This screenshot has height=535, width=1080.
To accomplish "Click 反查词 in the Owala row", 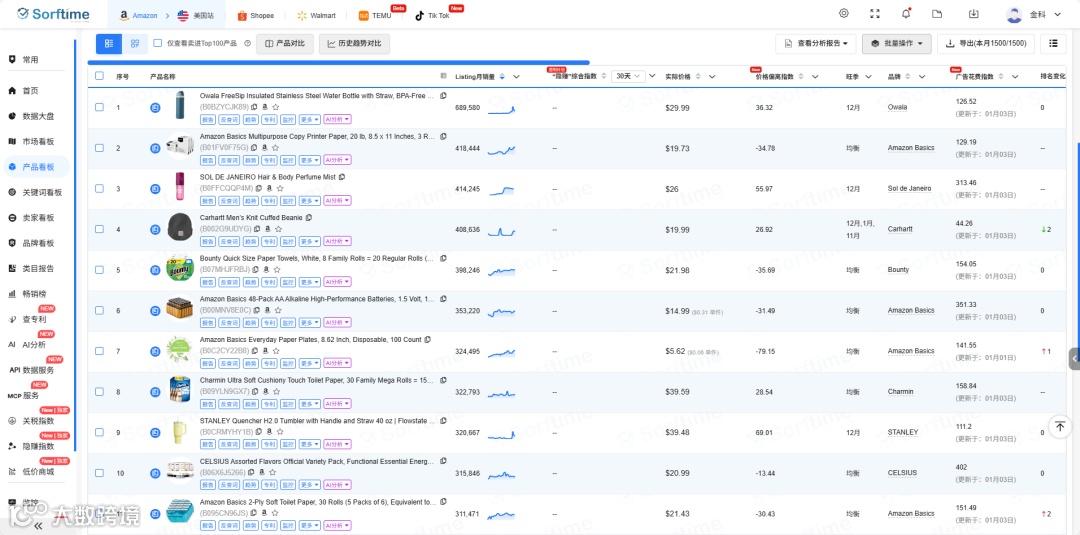I will point(229,119).
